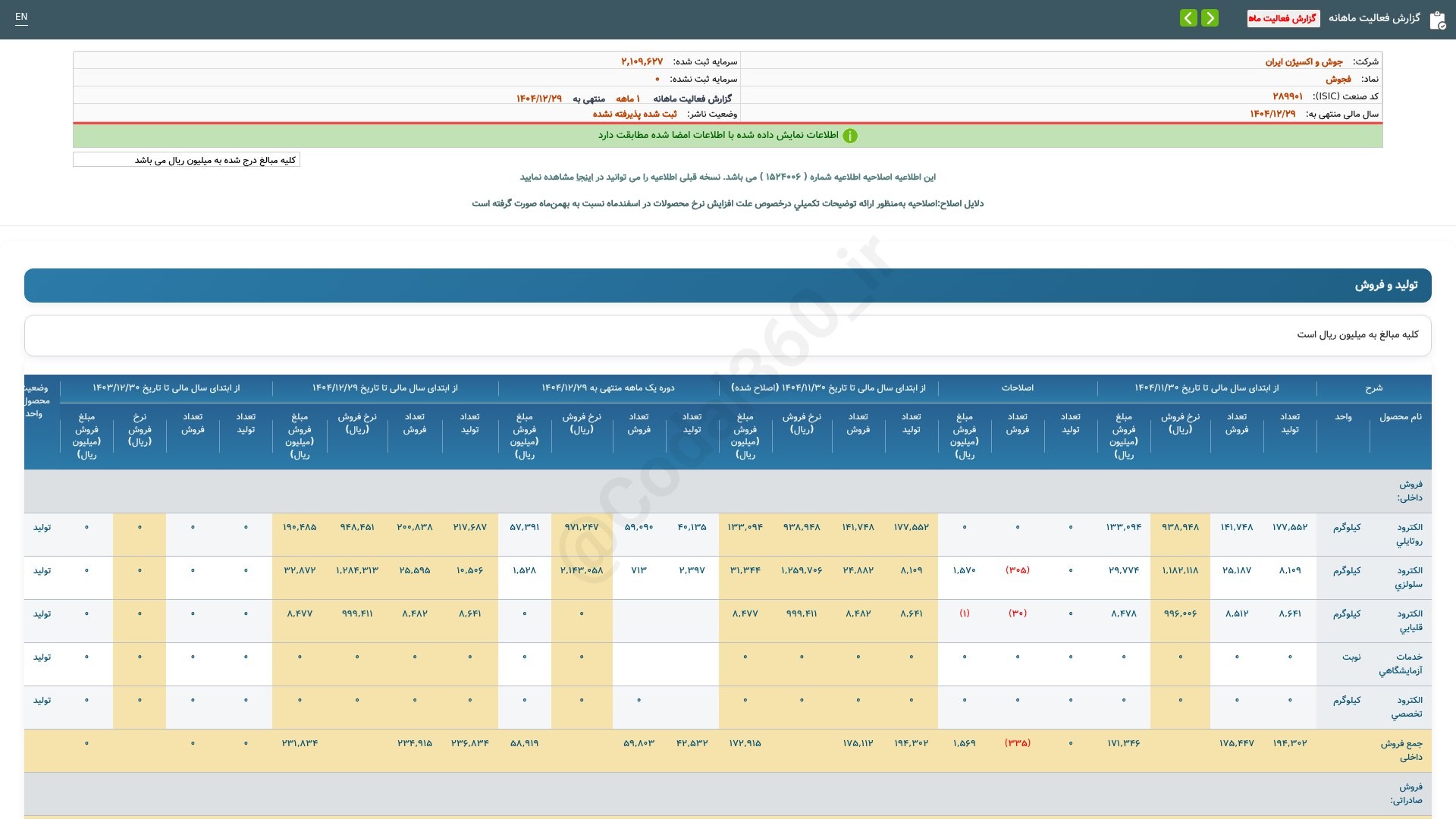Go to next report with right arrow
1456x819 pixels.
(x=1210, y=17)
